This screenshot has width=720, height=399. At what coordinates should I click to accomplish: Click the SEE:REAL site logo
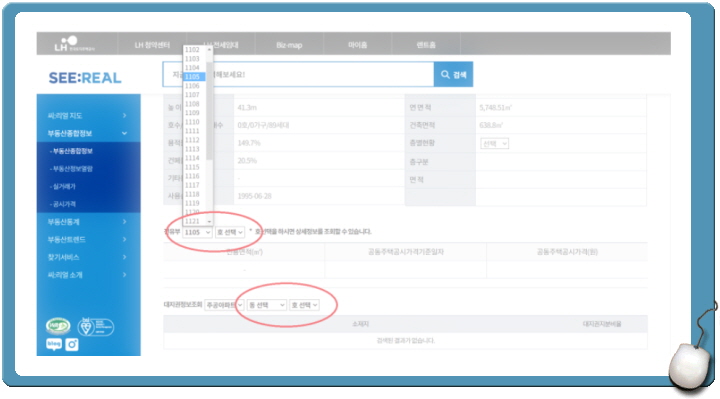pyautogui.click(x=85, y=78)
